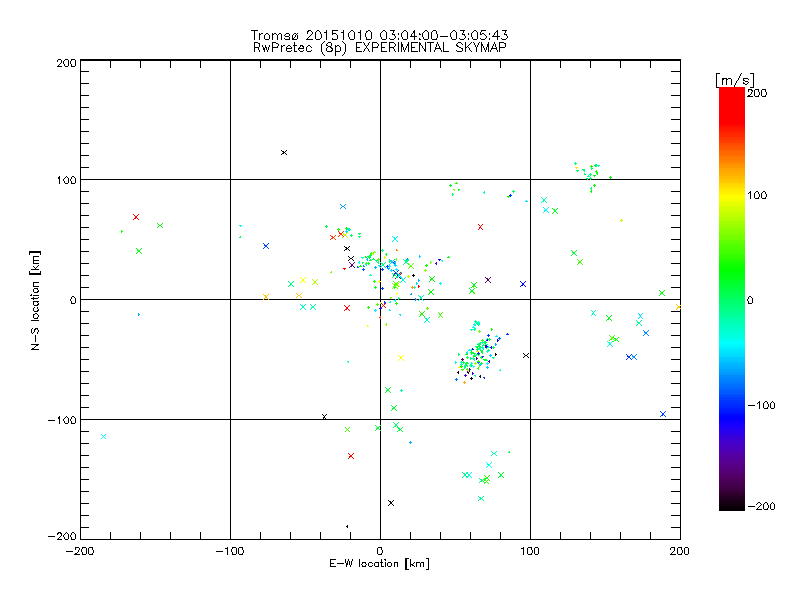The height and width of the screenshot is (600, 800).
Task: Click the black bottom end of colorbar
Action: [x=732, y=503]
